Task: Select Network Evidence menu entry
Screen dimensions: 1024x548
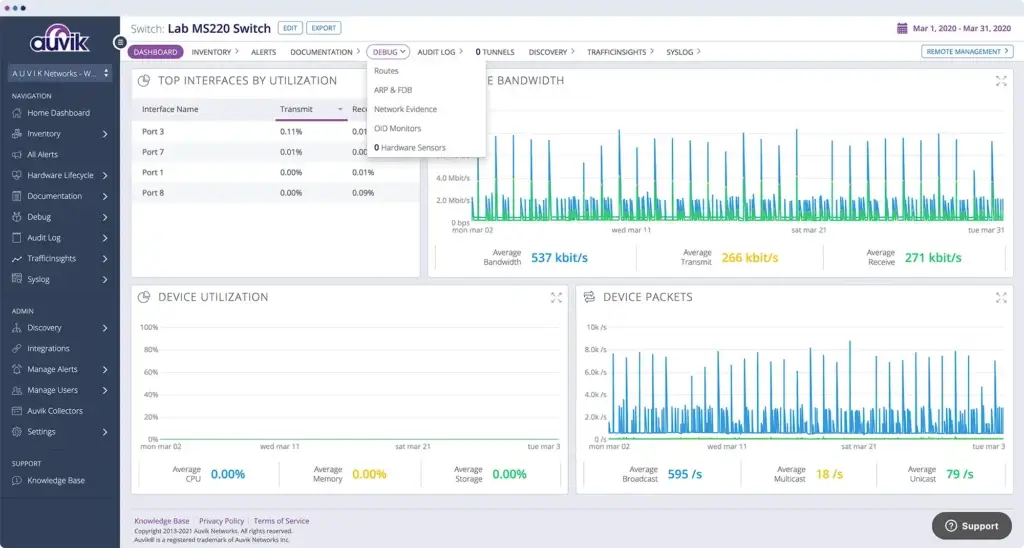Action: point(406,109)
